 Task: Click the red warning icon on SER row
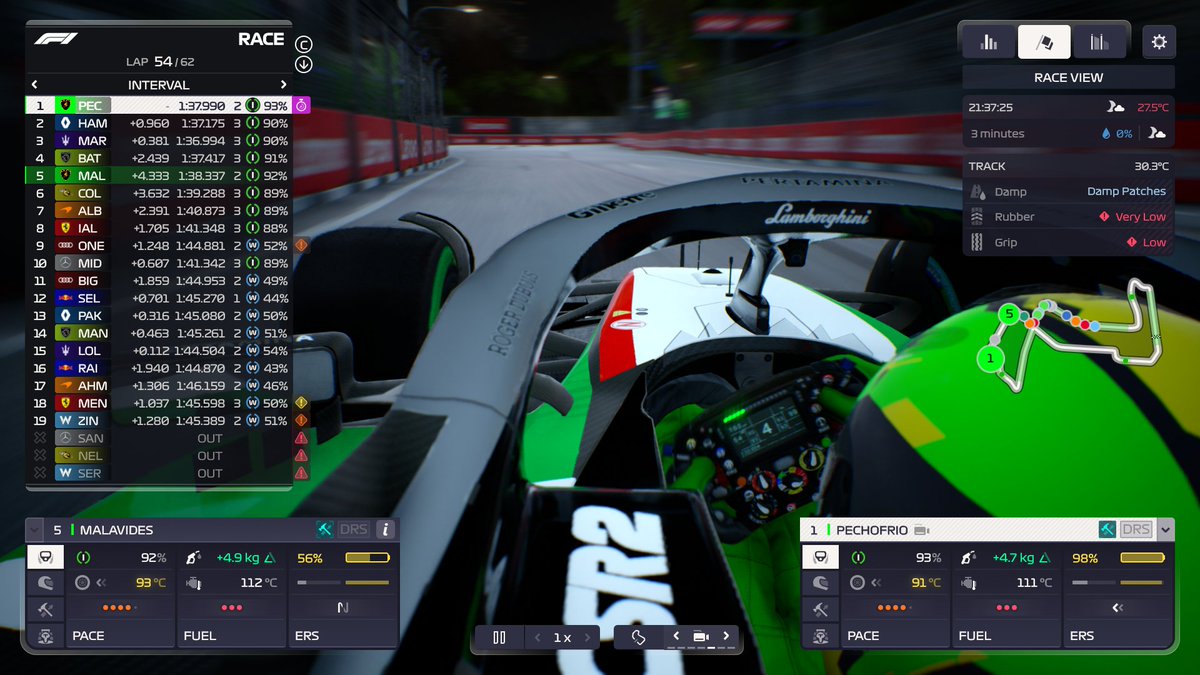coord(301,473)
